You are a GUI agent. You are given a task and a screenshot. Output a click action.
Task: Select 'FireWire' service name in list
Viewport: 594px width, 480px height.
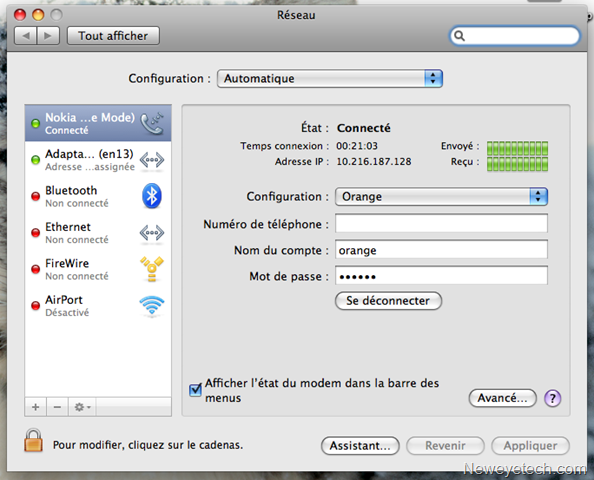[67, 263]
